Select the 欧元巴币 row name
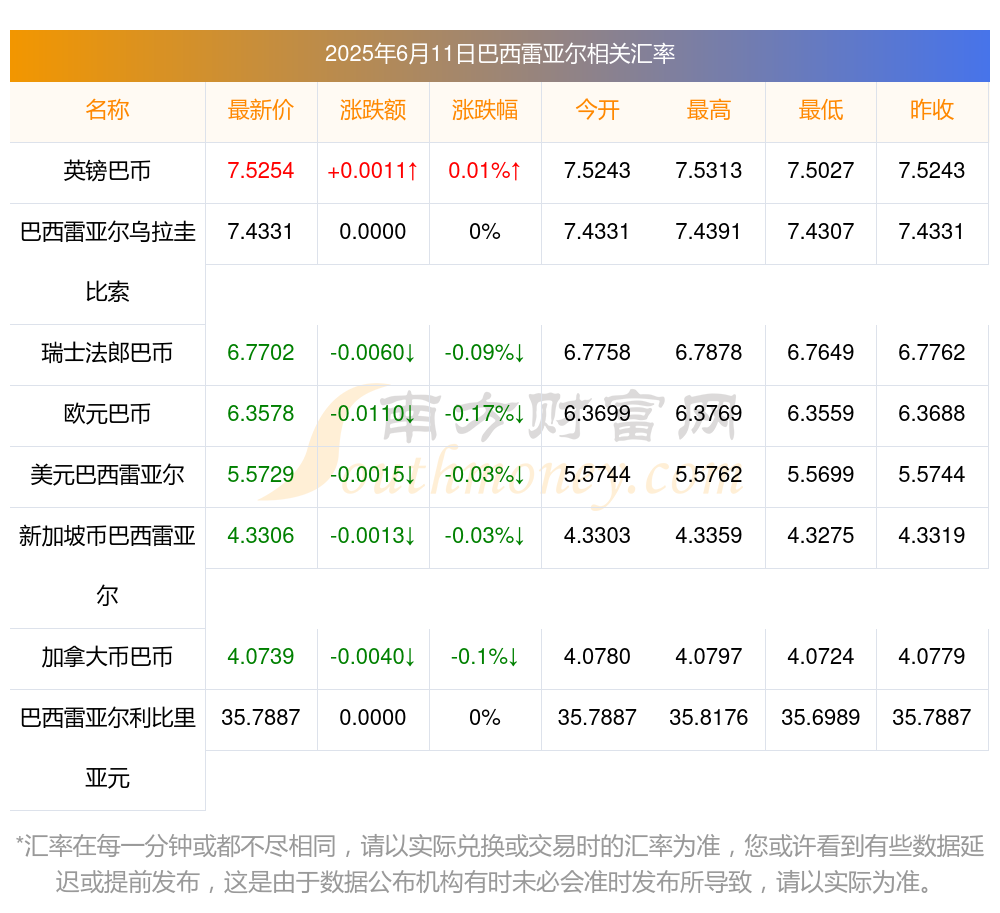The image size is (1000, 913). tap(107, 414)
